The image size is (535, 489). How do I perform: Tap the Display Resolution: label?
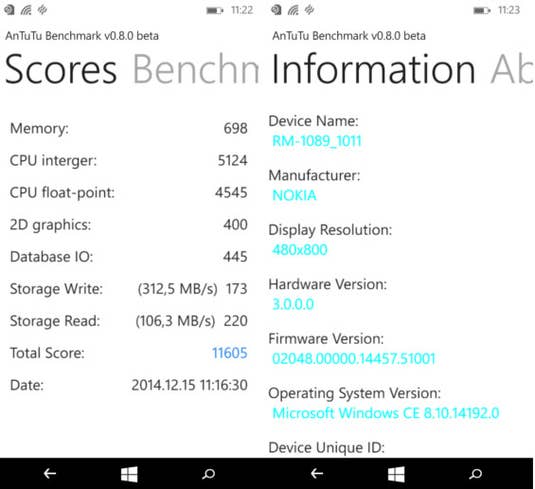(330, 230)
